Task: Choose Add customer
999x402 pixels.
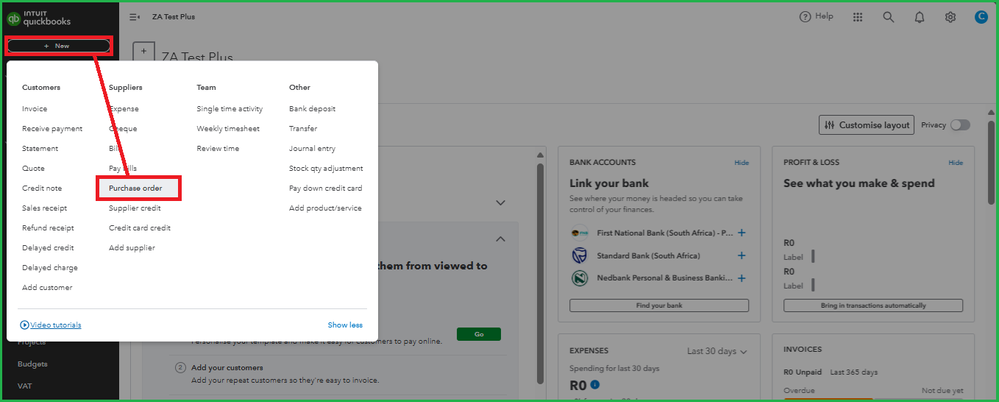Action: (47, 287)
